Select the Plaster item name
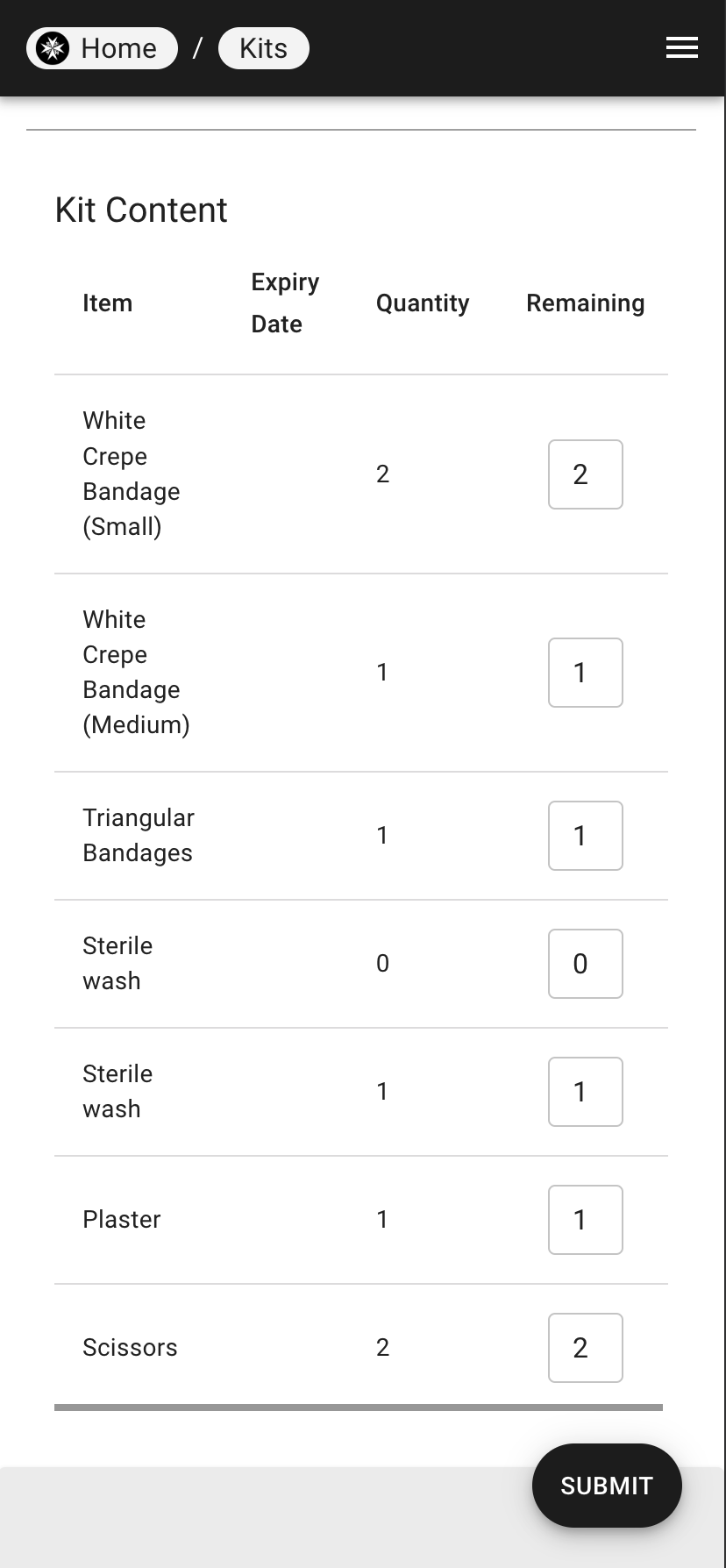This screenshot has width=726, height=1568. tap(122, 1220)
